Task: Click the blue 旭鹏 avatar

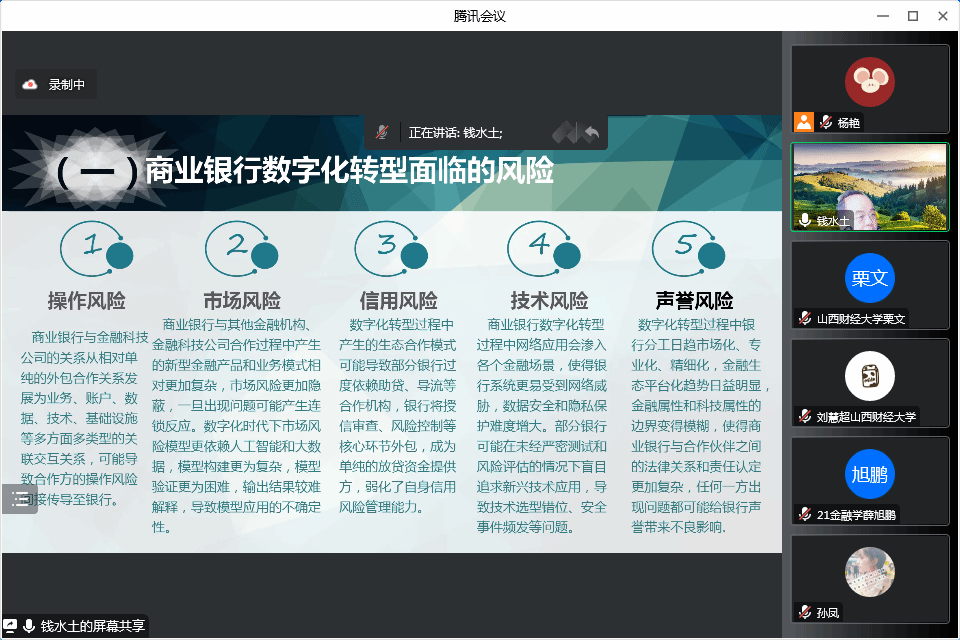Action: click(x=869, y=474)
